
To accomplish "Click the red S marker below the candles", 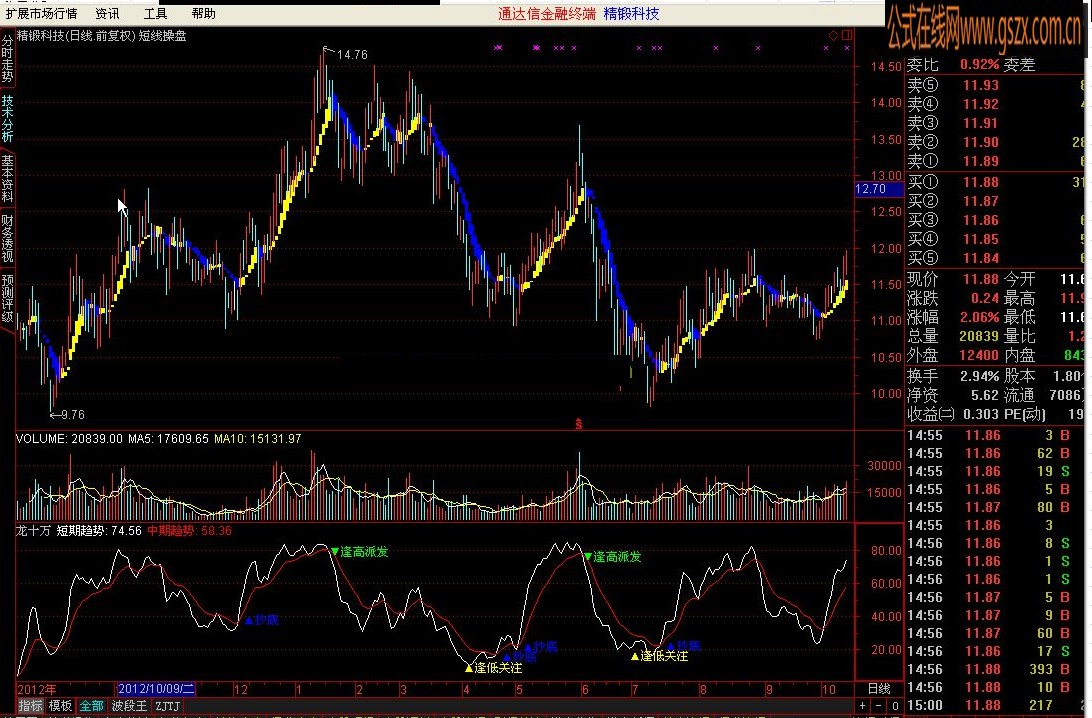I will click(579, 423).
